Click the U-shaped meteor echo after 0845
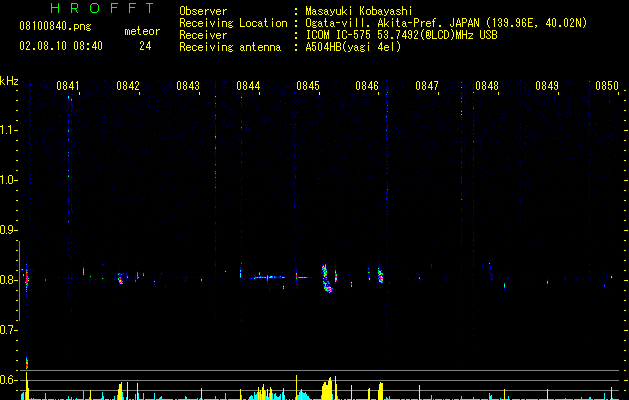Image resolution: width=629 pixels, height=400 pixels. [x=327, y=278]
